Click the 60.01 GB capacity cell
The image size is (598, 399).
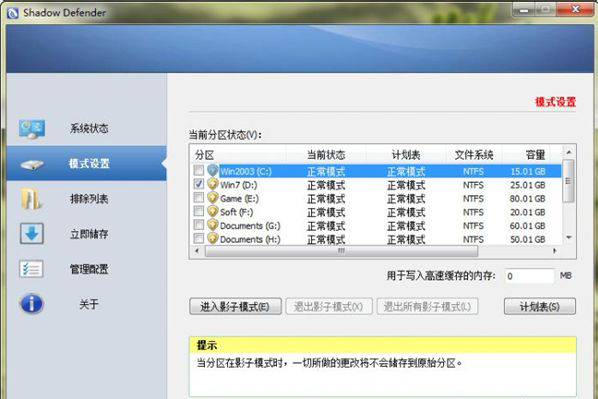[x=528, y=226]
